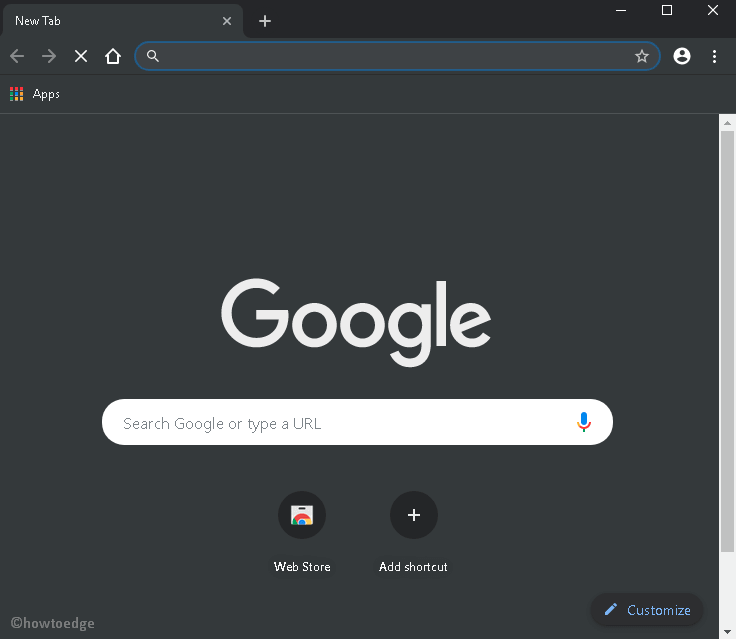Open Chrome's three-dot menu
This screenshot has width=736, height=639.
click(x=714, y=56)
